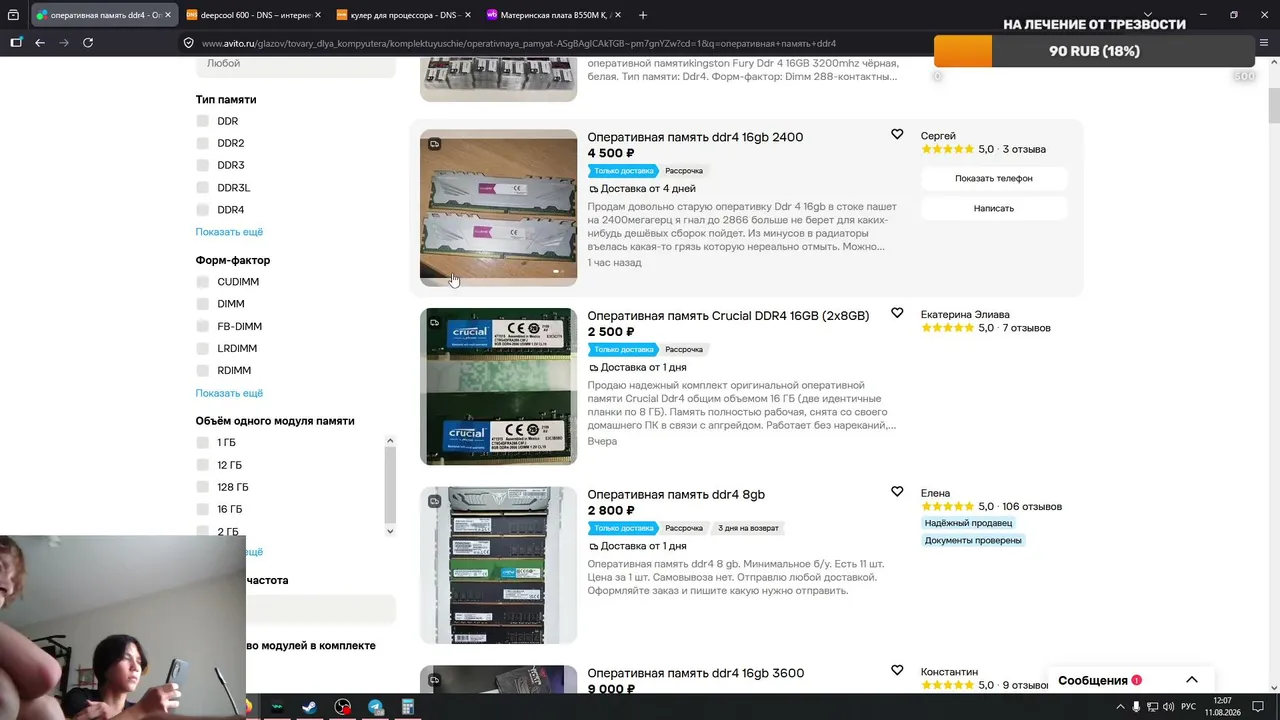Add the ddr4 8gb listing to favorites
This screenshot has width=1280, height=720.
pyautogui.click(x=897, y=492)
